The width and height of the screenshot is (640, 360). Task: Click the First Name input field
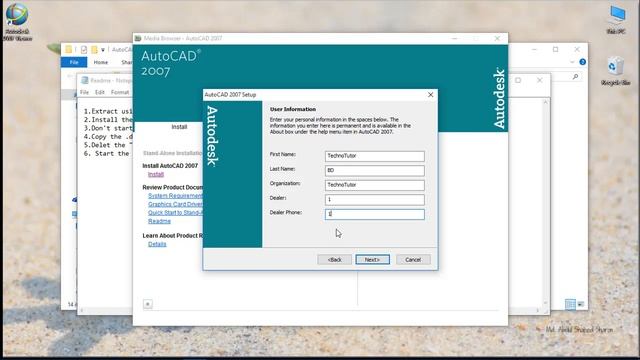[374, 156]
